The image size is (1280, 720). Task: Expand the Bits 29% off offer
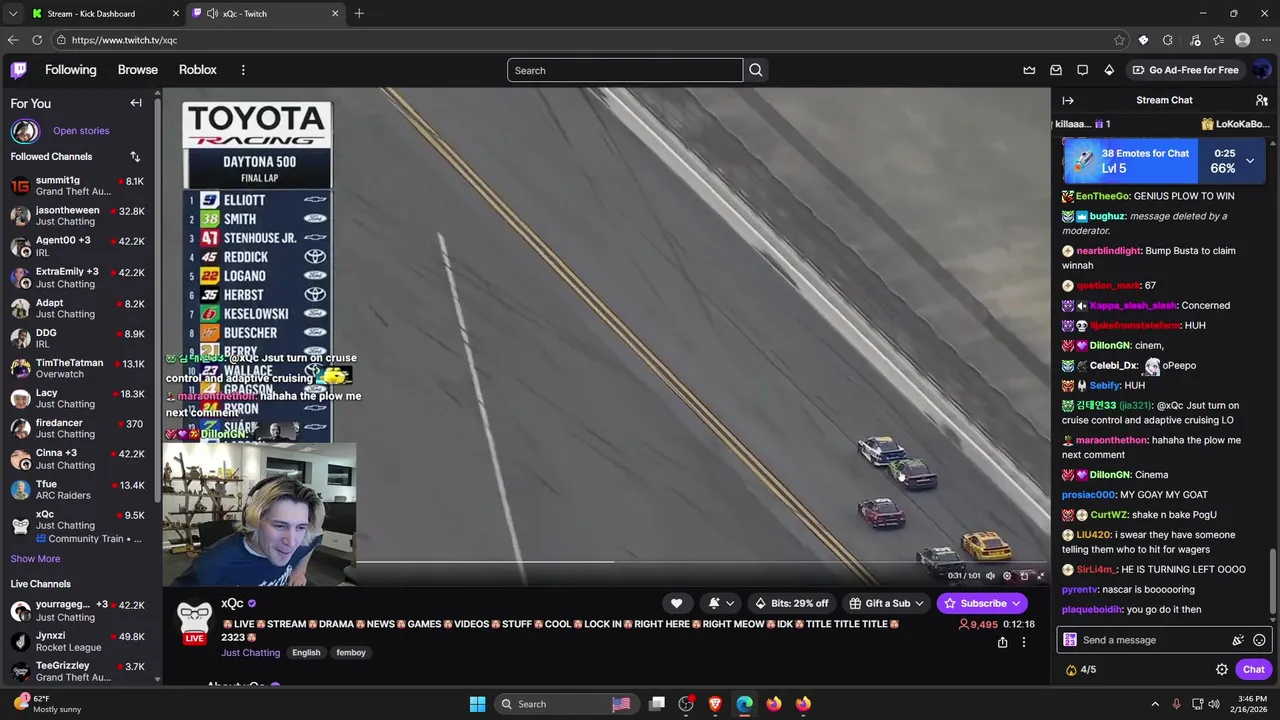pyautogui.click(x=792, y=603)
